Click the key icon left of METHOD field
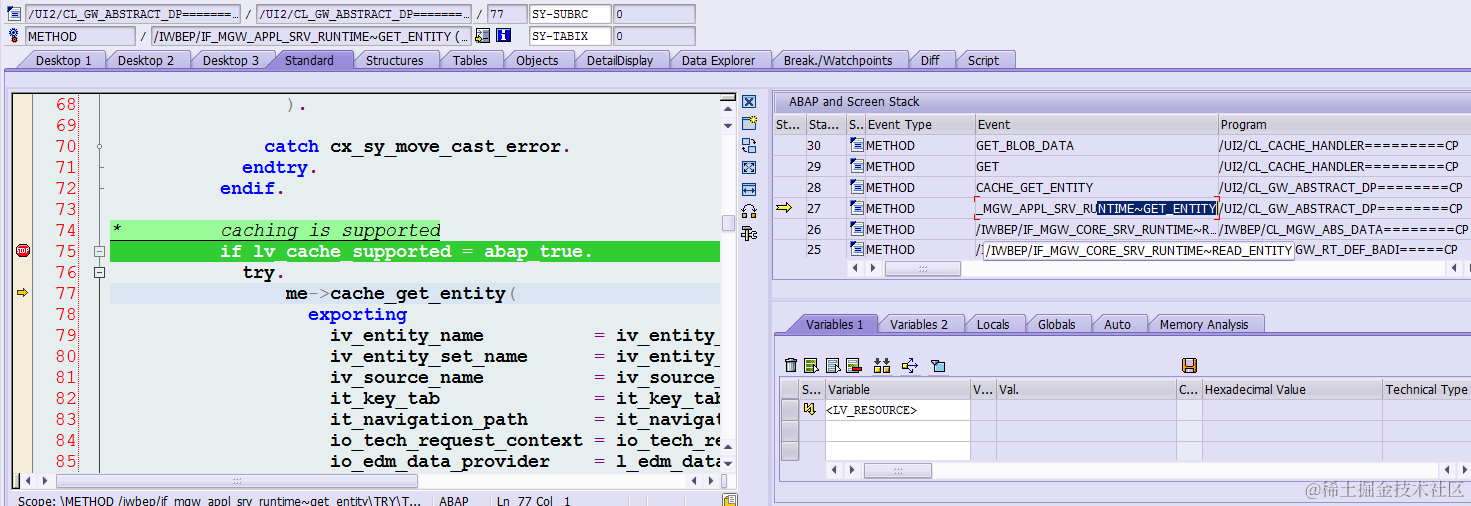Image resolution: width=1471 pixels, height=506 pixels. (x=13, y=36)
